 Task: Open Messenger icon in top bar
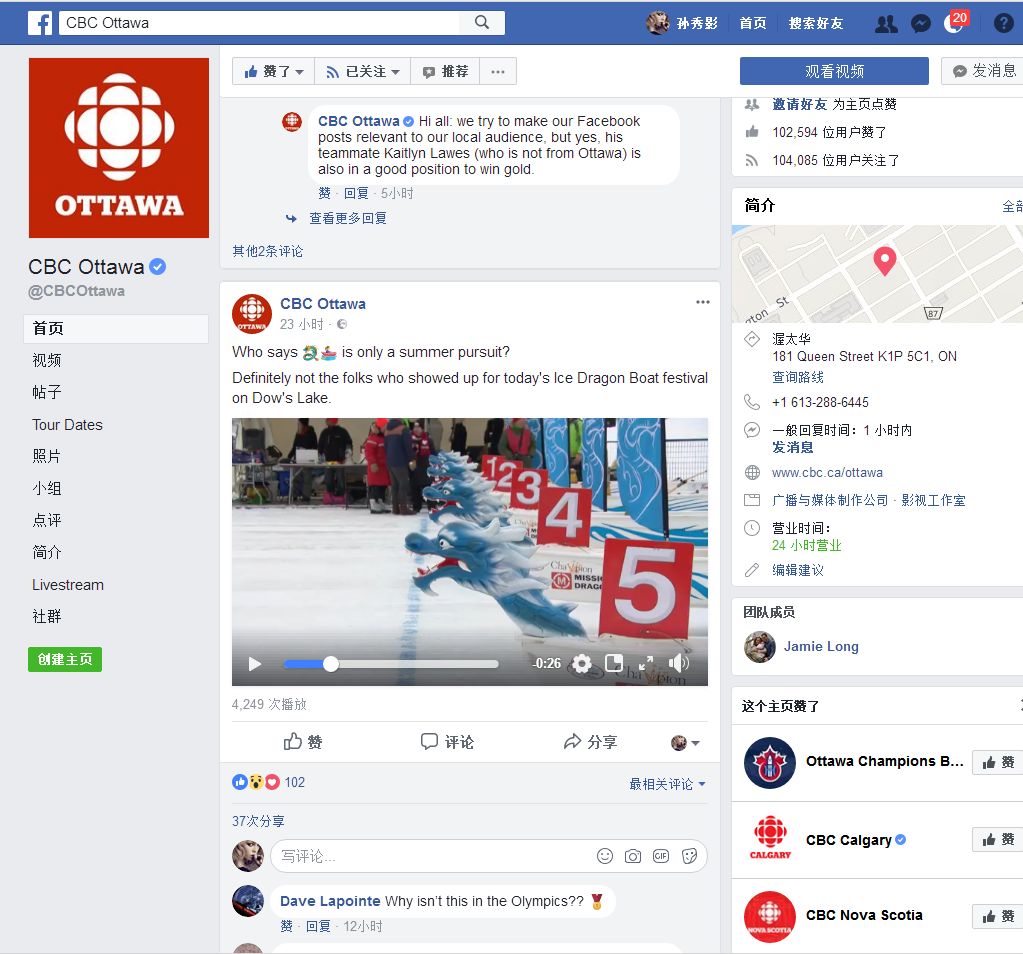[921, 24]
